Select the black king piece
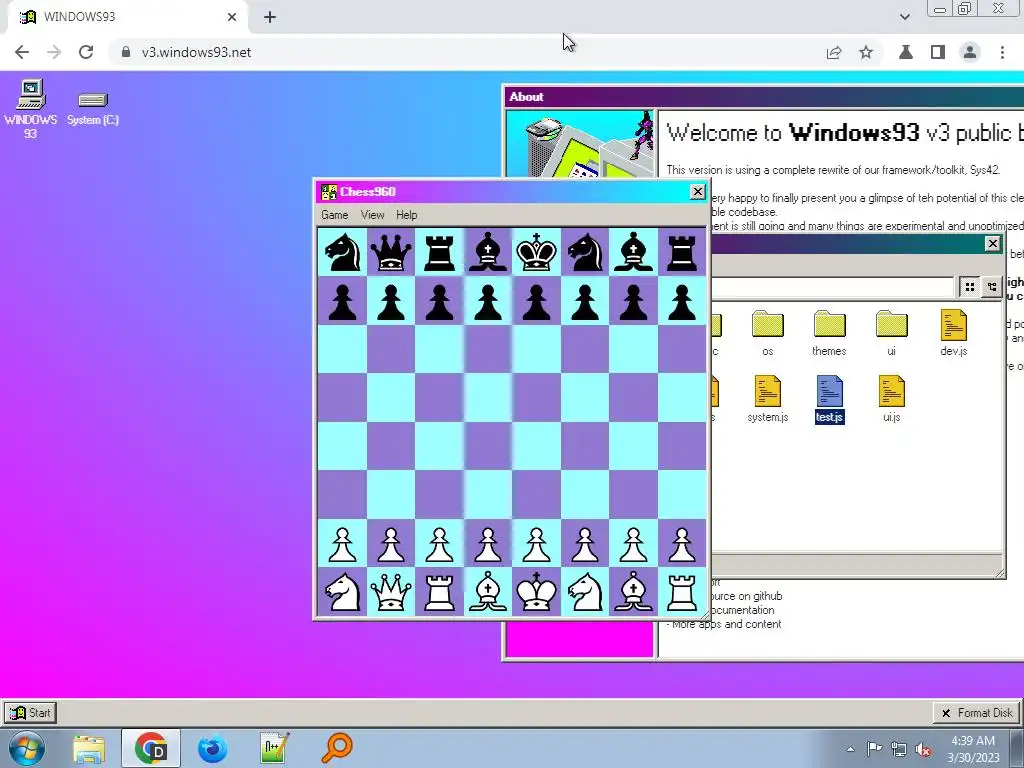 click(536, 251)
